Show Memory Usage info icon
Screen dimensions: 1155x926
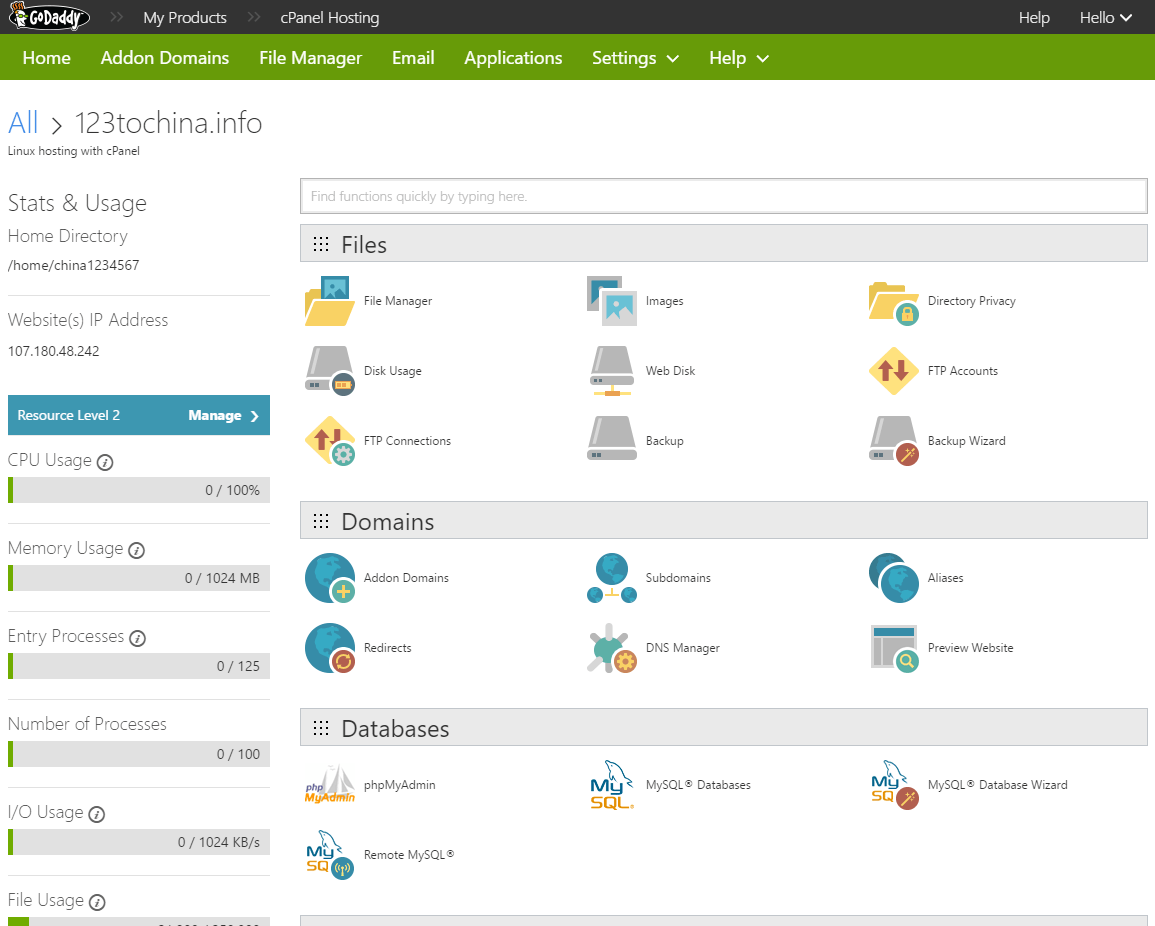click(x=136, y=550)
